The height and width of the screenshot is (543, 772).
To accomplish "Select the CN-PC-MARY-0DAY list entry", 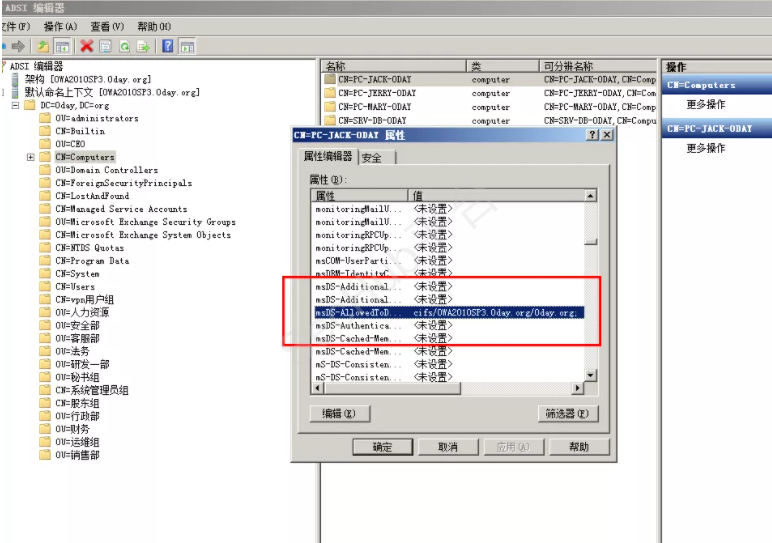I will pos(375,107).
